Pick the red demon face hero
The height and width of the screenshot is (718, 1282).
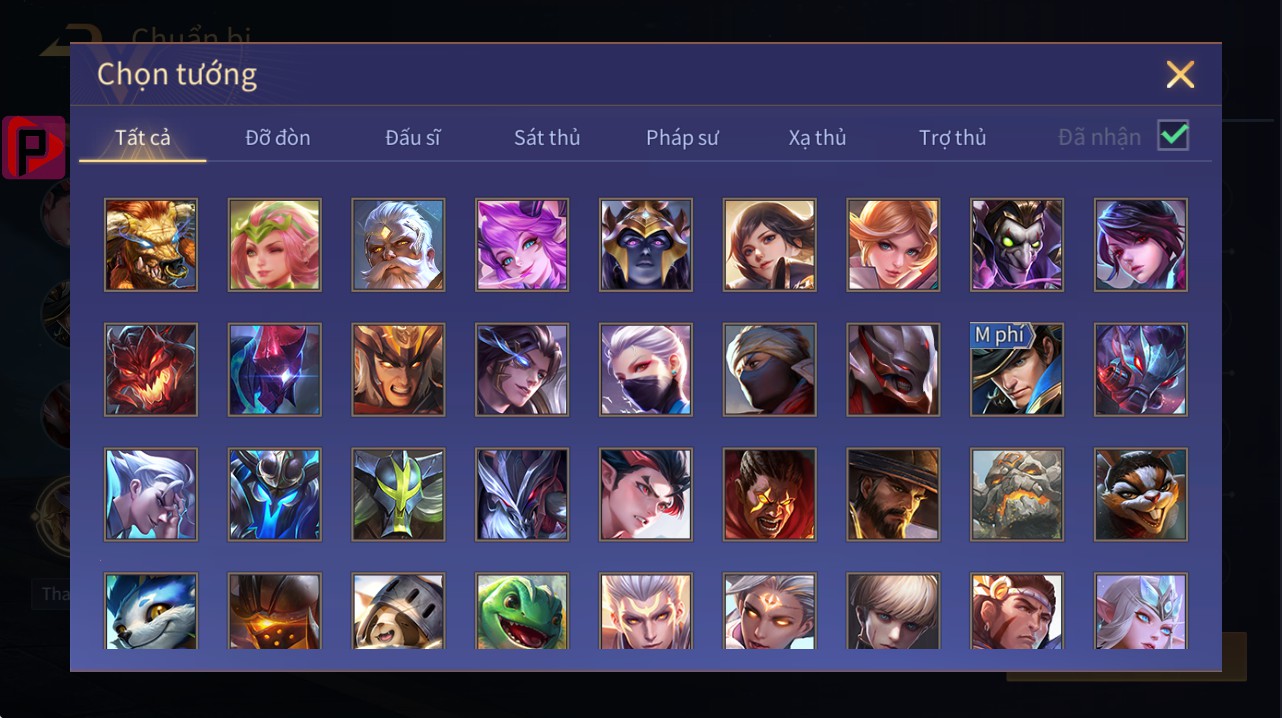[151, 369]
